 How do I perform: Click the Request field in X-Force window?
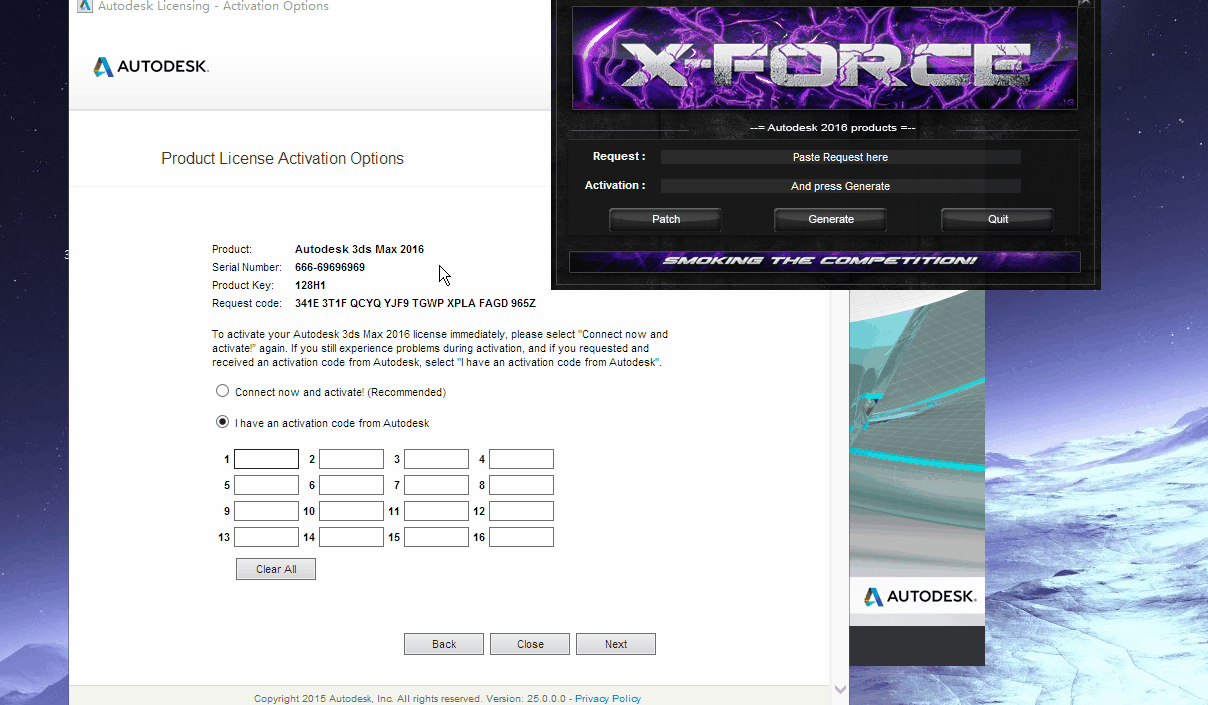pyautogui.click(x=840, y=157)
